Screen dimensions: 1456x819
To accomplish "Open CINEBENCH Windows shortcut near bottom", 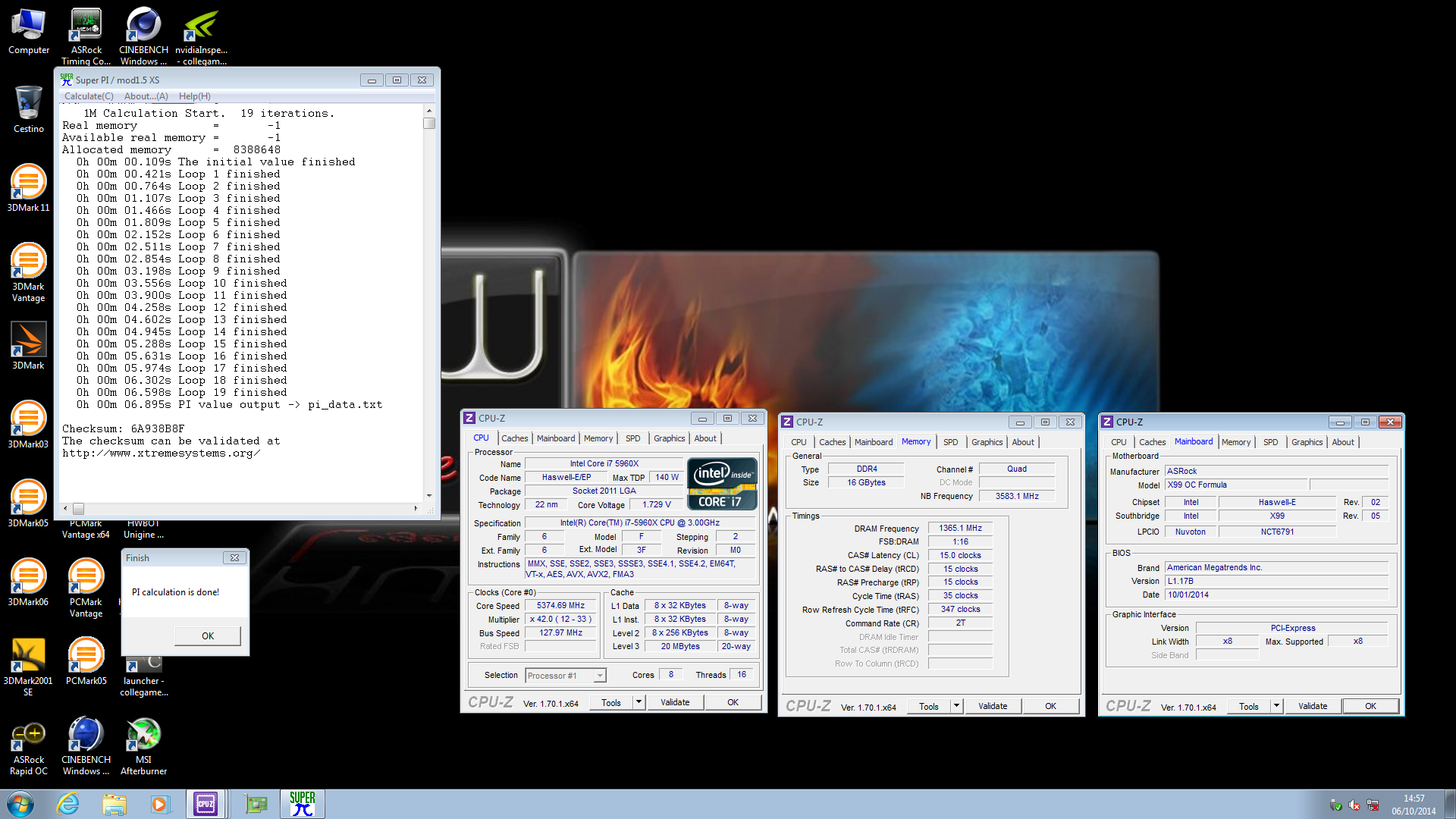I will point(86,746).
